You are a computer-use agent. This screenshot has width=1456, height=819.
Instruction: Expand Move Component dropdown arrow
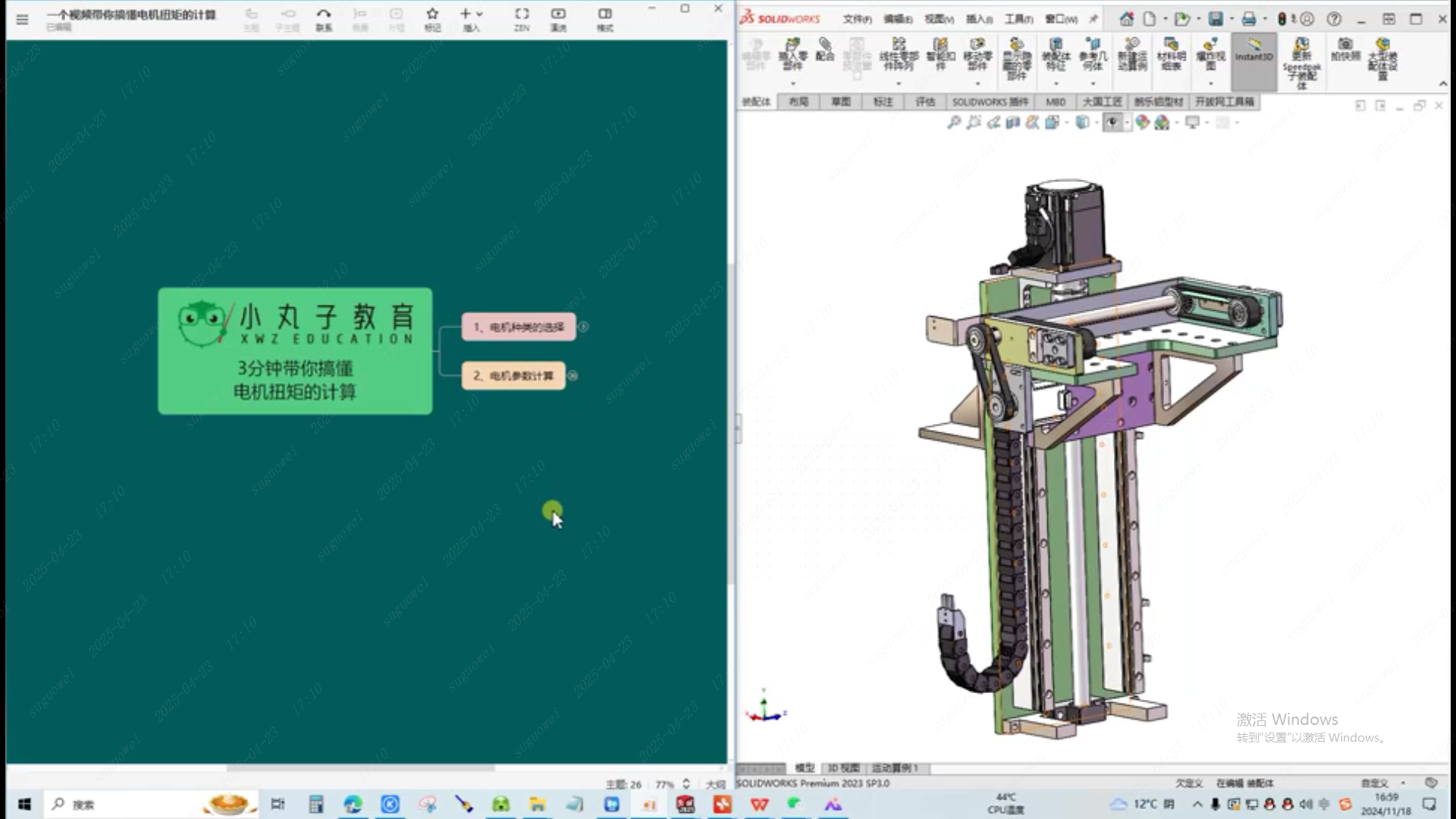[x=977, y=83]
